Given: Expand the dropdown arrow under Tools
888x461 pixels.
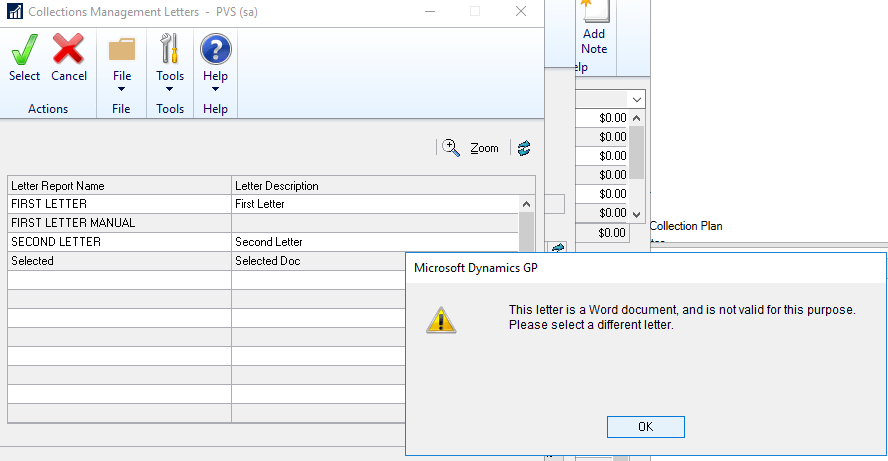Looking at the screenshot, I should tap(169, 89).
